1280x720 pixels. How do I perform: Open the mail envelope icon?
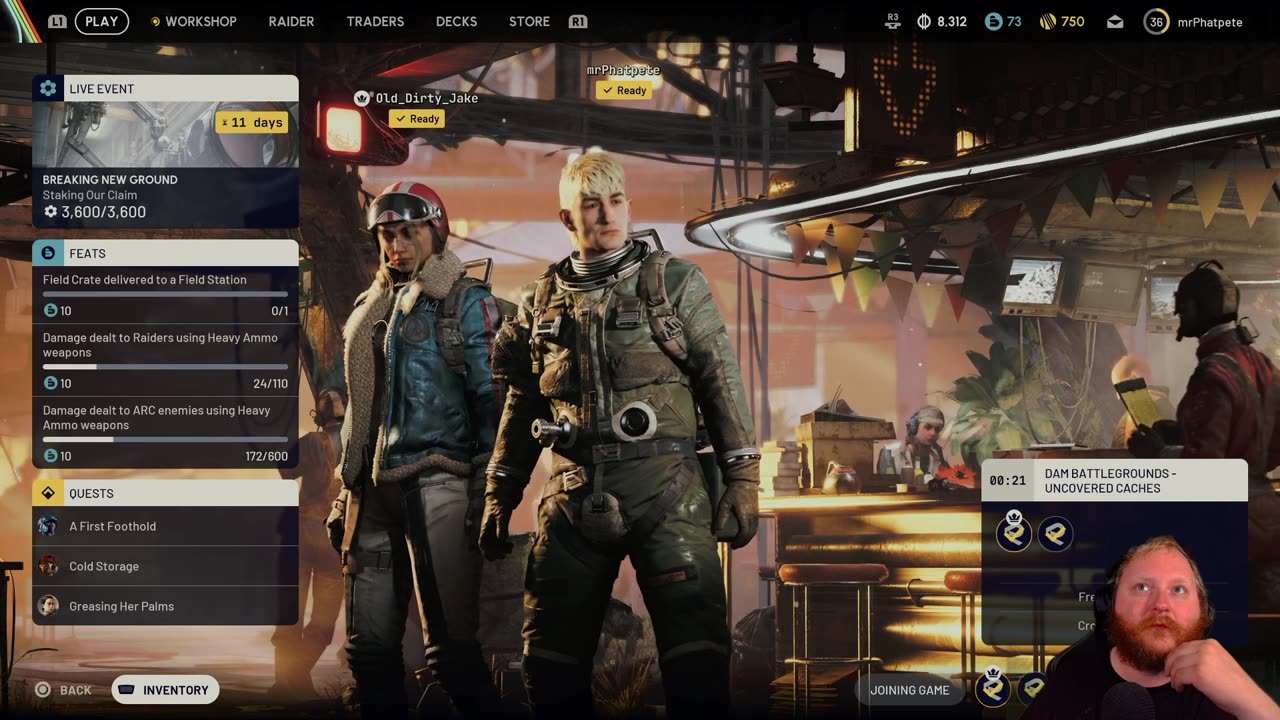click(x=1115, y=22)
